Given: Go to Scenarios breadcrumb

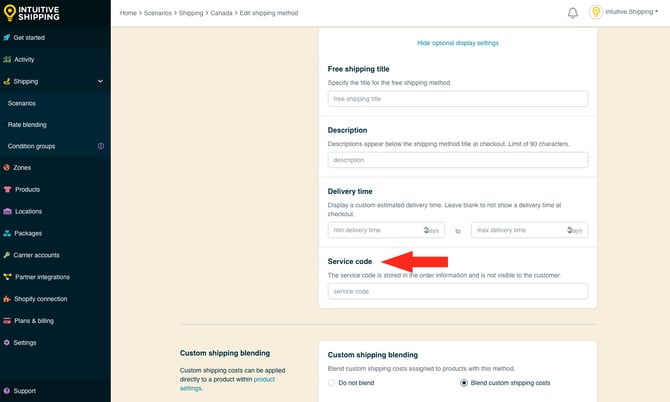Looking at the screenshot, I should point(158,13).
